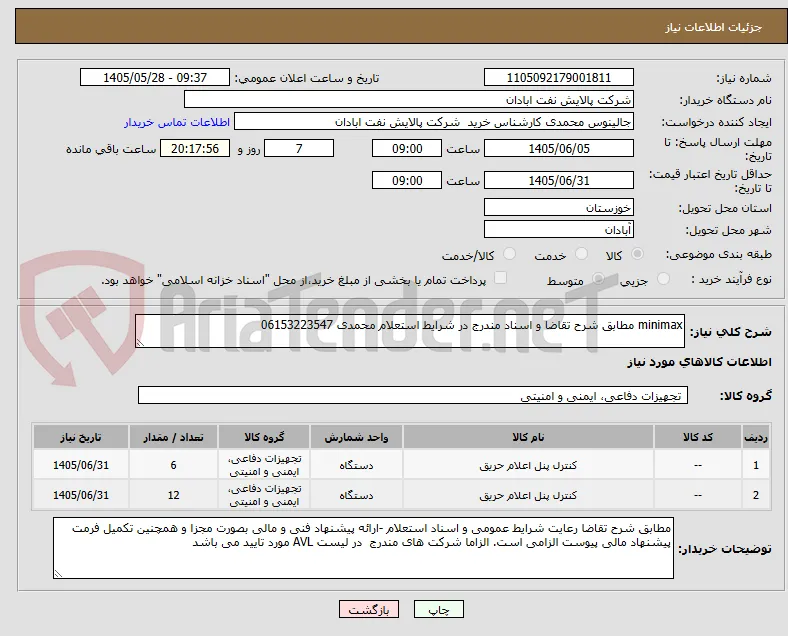Select the خدمت radio button
The height and width of the screenshot is (636, 788).
tap(581, 254)
